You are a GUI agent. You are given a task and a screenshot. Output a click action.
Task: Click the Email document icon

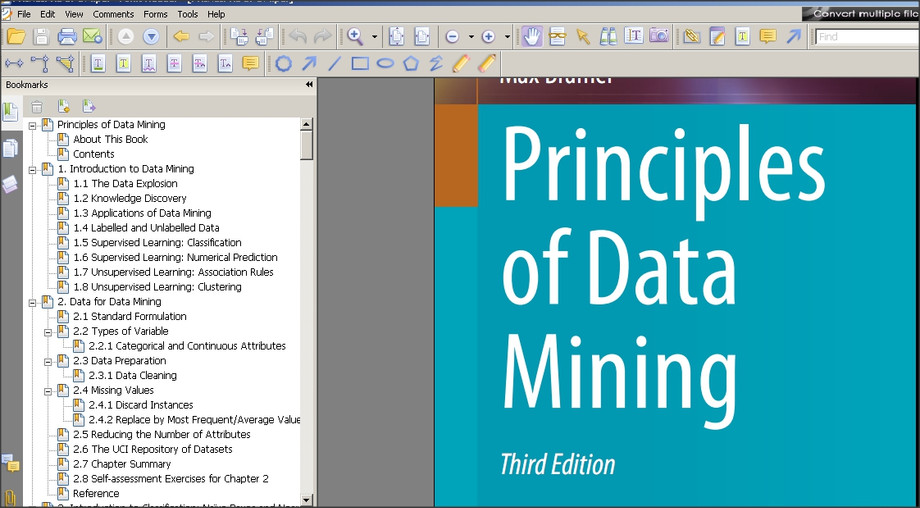pyautogui.click(x=92, y=37)
